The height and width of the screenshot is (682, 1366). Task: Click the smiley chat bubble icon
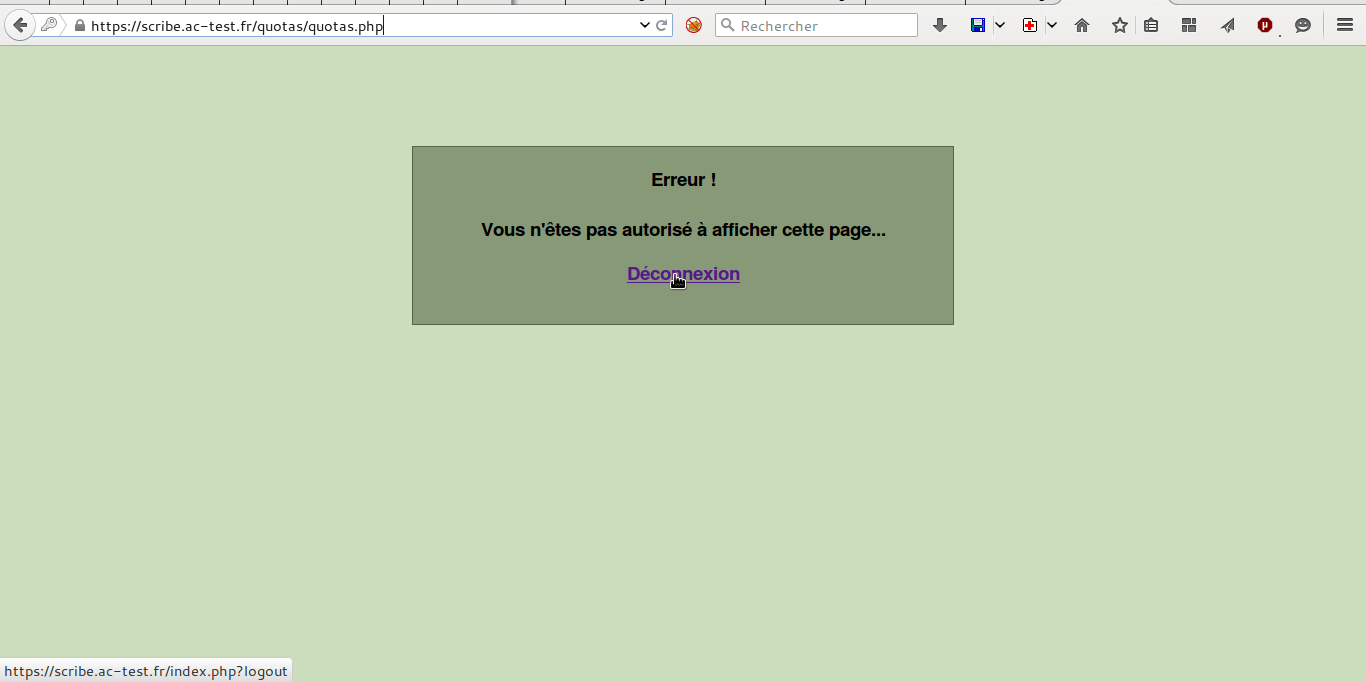tap(1303, 25)
